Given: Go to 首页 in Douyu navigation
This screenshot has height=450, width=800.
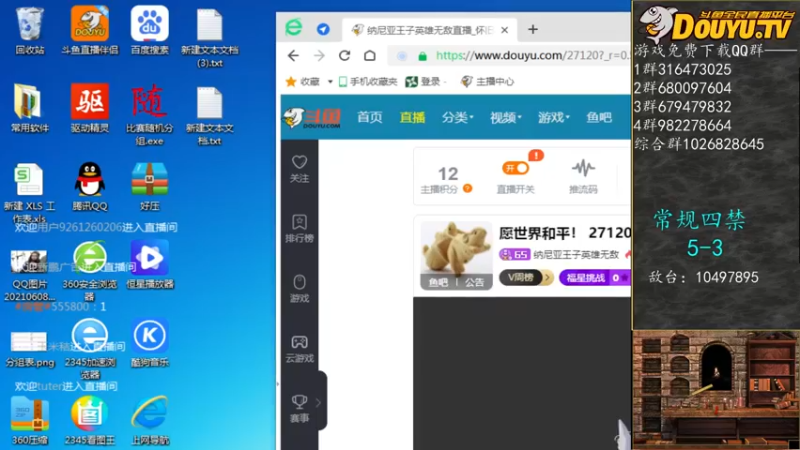Looking at the screenshot, I should [370, 117].
